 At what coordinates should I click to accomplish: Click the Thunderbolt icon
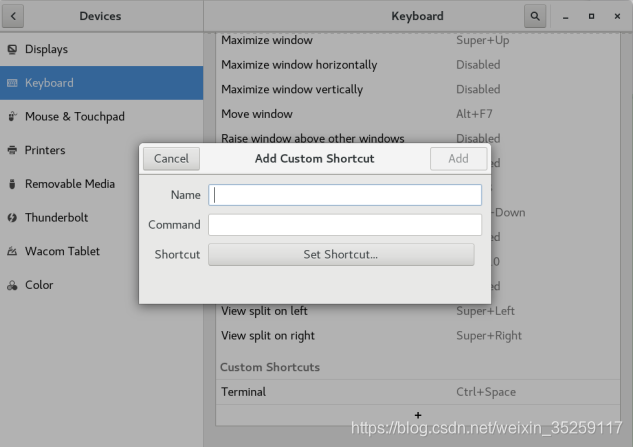click(12, 218)
